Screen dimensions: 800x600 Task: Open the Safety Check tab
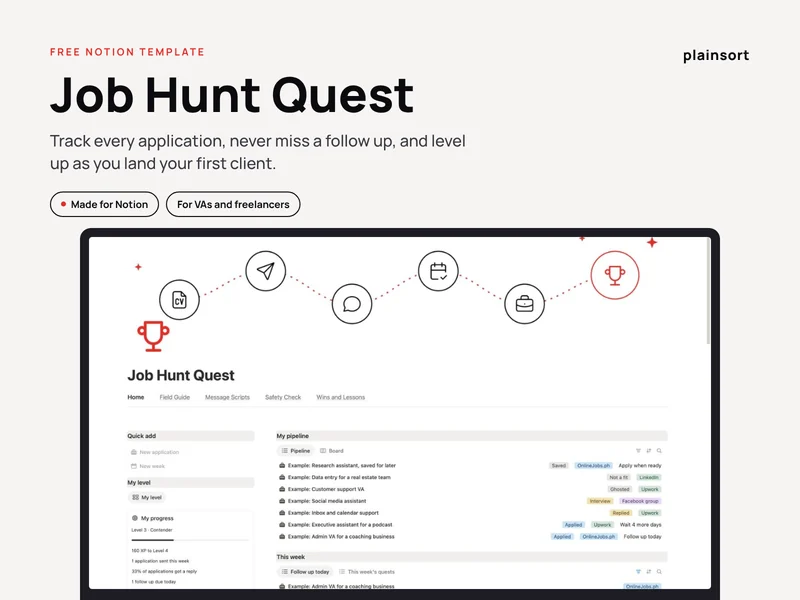[283, 397]
